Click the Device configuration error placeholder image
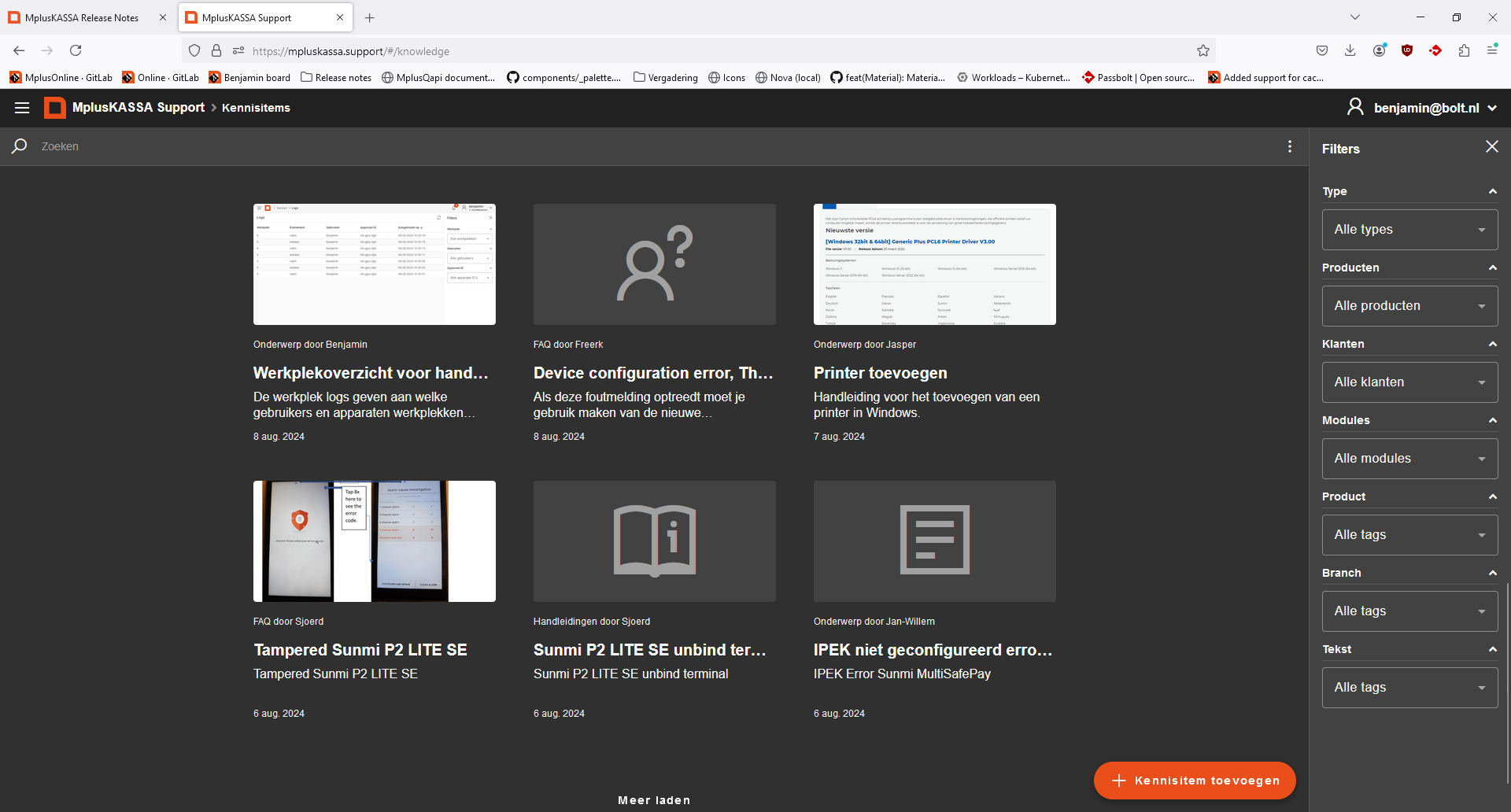Viewport: 1511px width, 812px height. [x=655, y=264]
